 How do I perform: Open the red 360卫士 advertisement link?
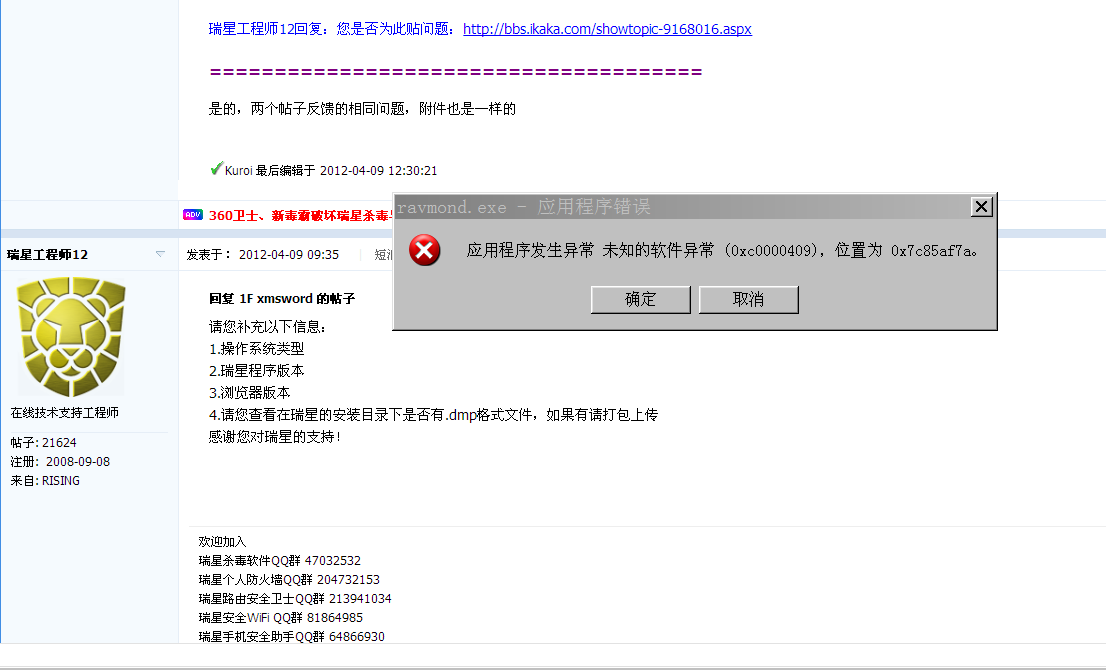coord(299,216)
